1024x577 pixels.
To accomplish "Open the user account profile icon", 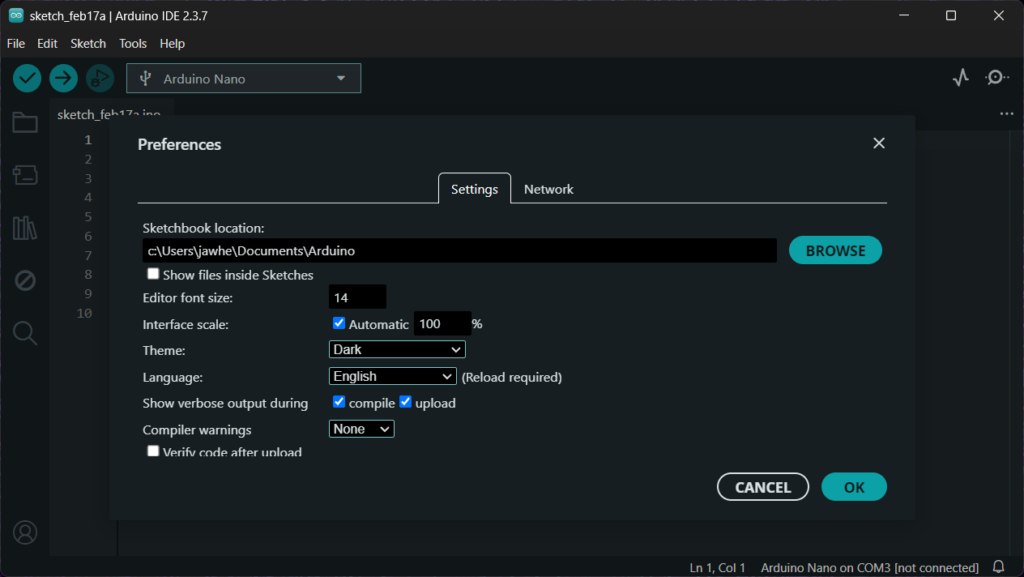I will [25, 531].
